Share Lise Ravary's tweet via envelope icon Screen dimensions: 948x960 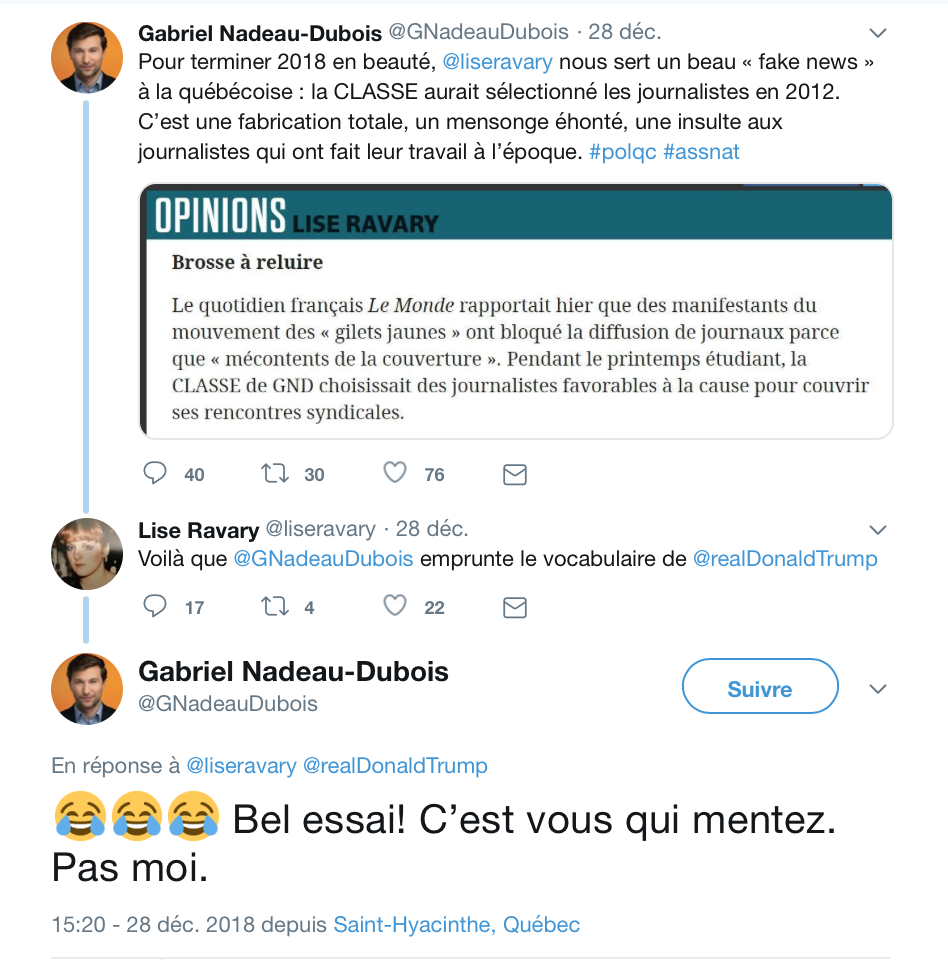[x=515, y=607]
